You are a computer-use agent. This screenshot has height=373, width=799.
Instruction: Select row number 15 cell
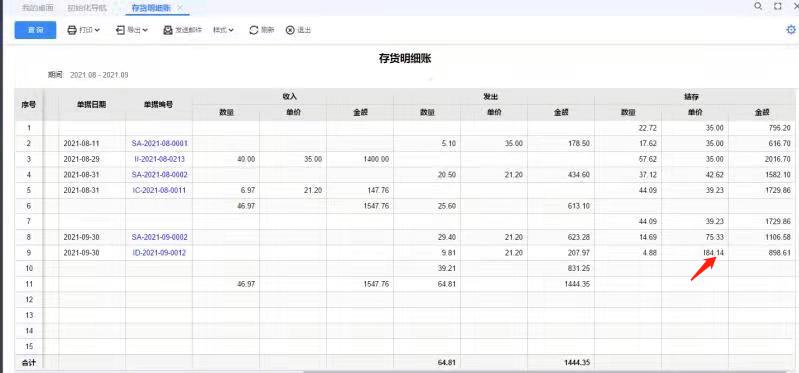(29, 347)
